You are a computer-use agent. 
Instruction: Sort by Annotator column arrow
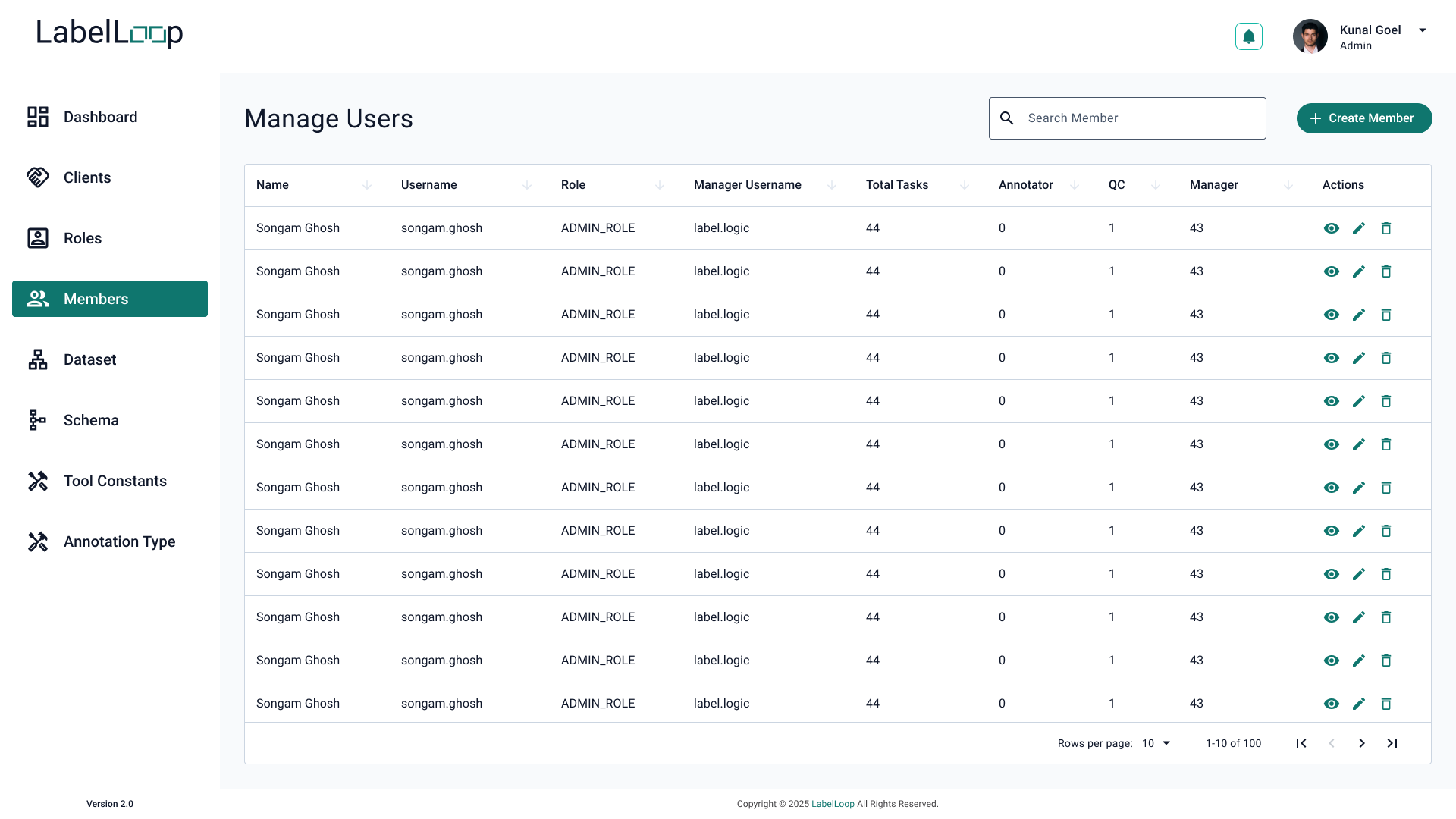pyautogui.click(x=1075, y=185)
